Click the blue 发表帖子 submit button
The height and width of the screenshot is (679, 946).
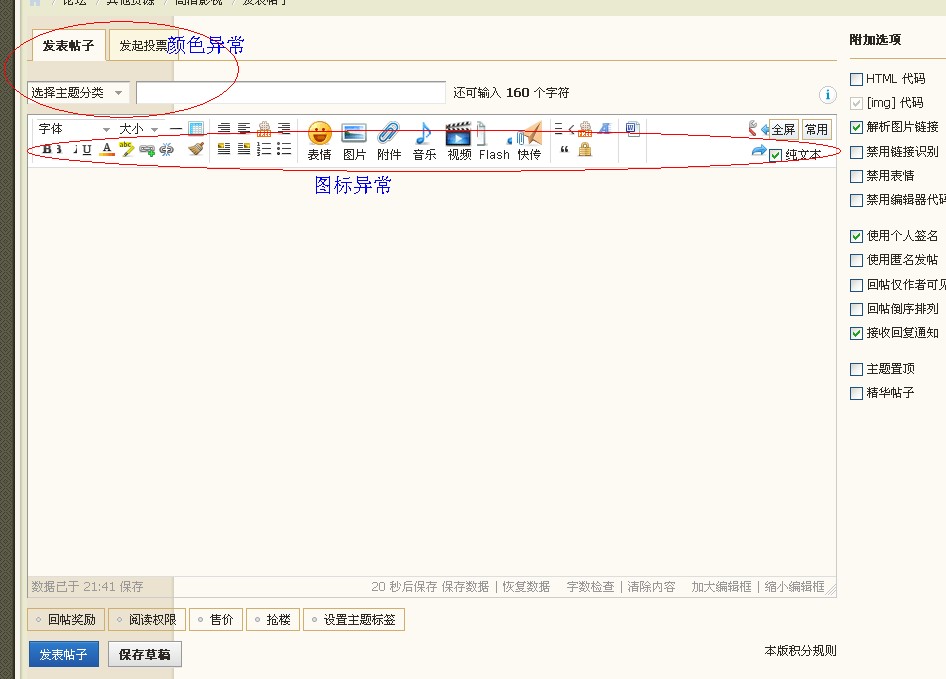point(63,654)
